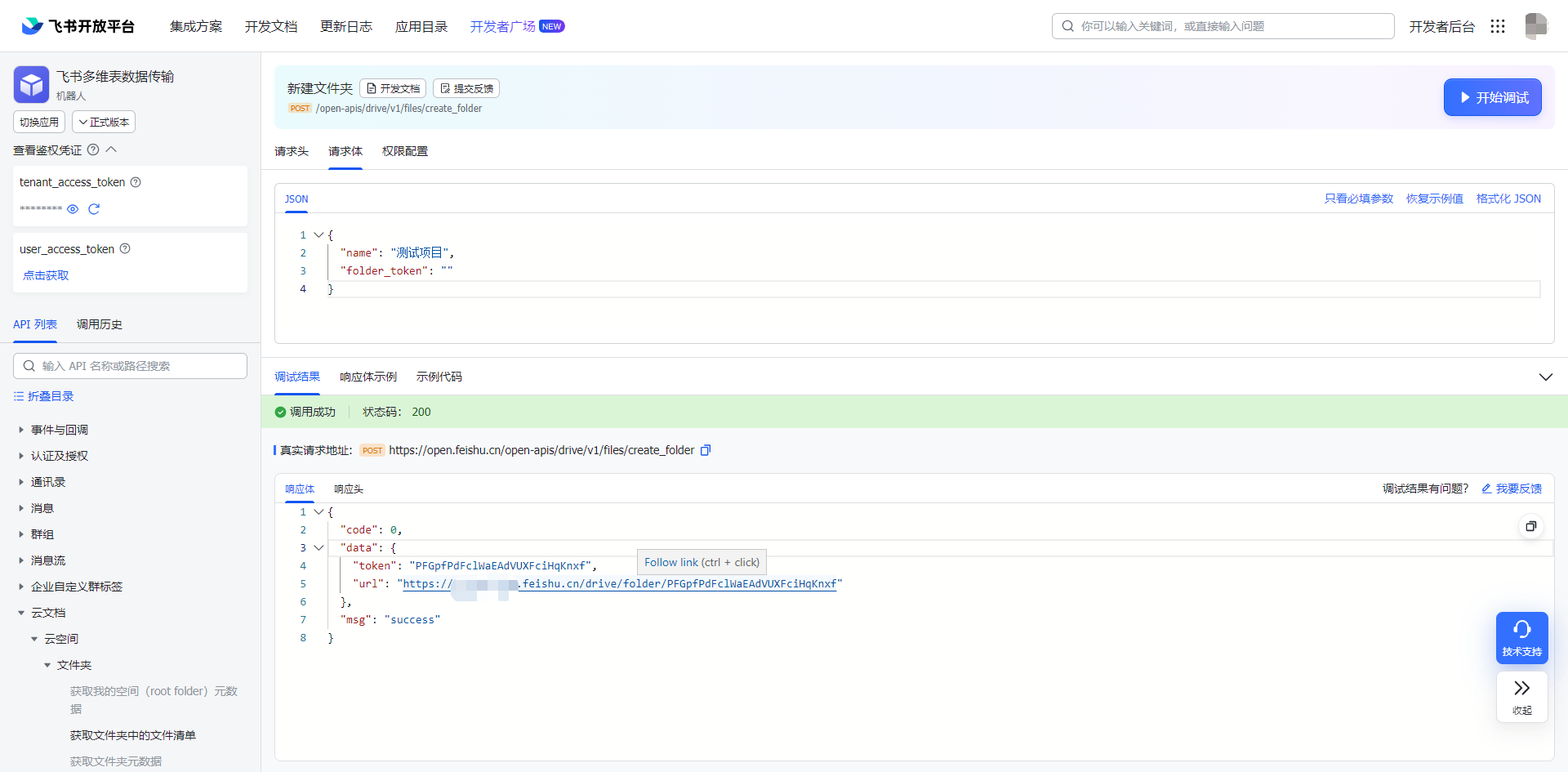Select 获取文件夹中的文件清单 API
This screenshot has height=772, width=1568.
coord(133,735)
